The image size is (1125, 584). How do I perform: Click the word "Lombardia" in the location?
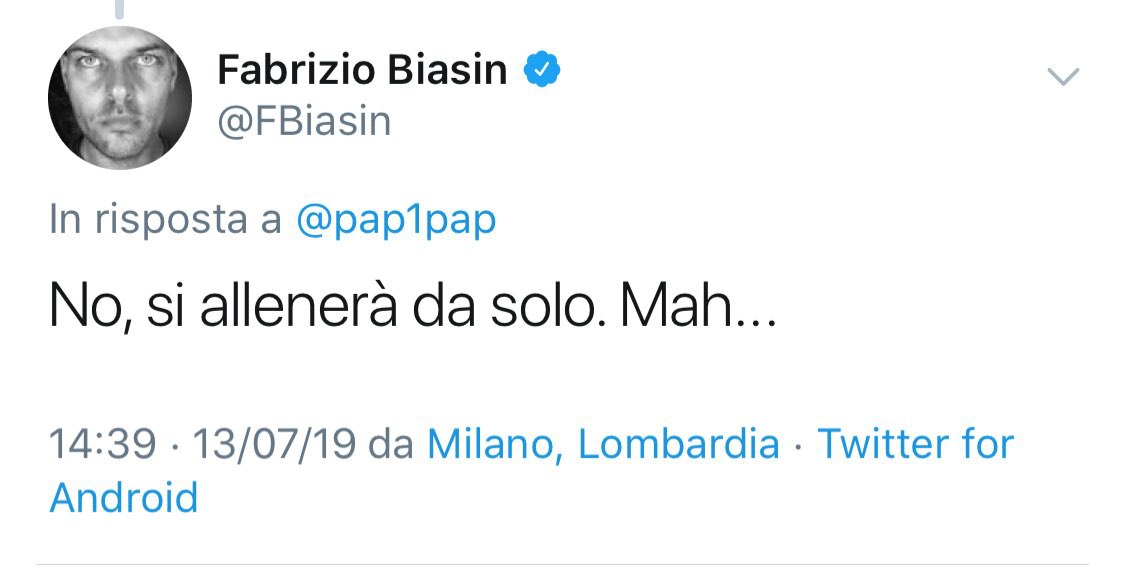pos(679,444)
